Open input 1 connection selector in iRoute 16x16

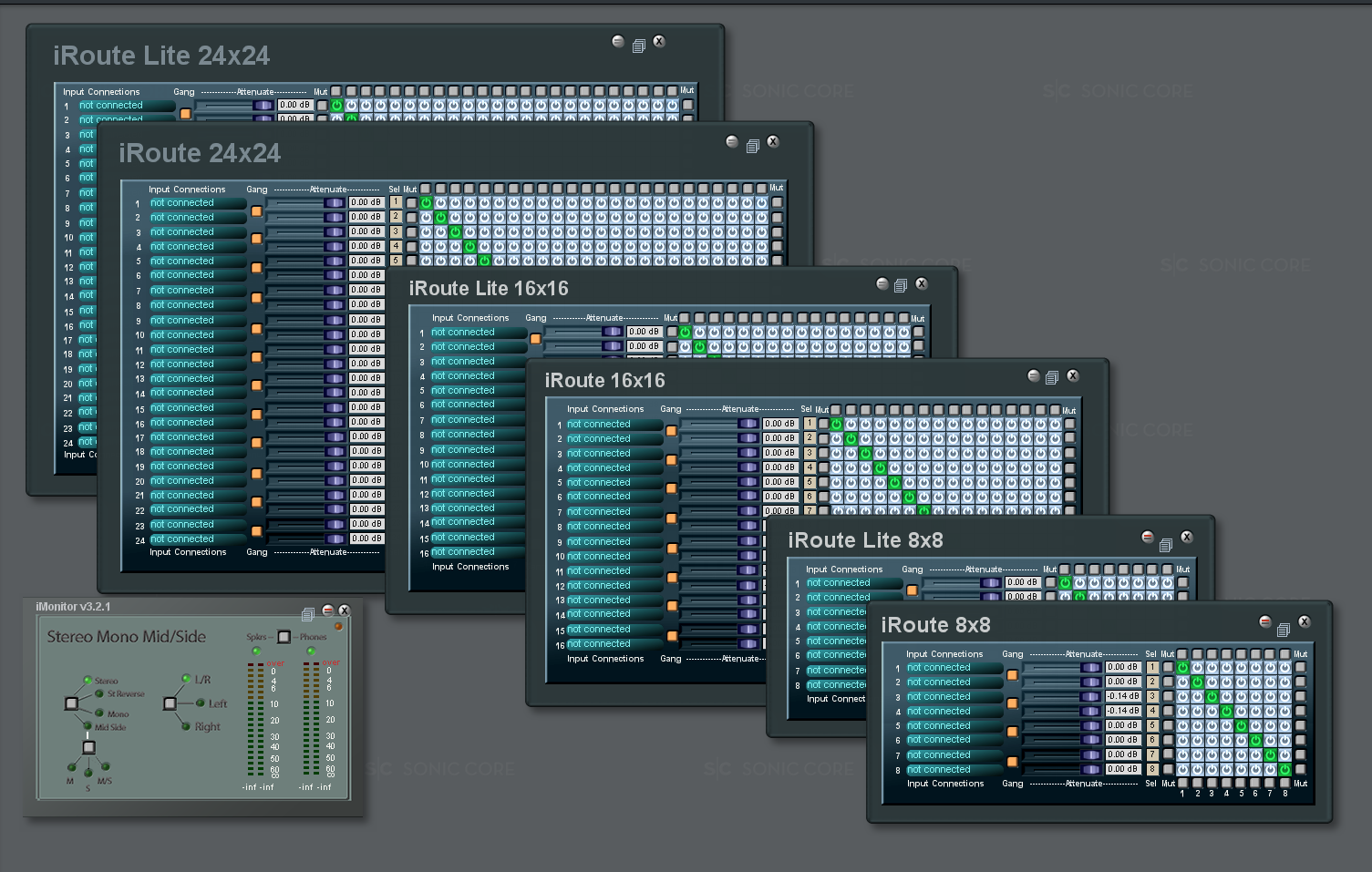tap(614, 424)
